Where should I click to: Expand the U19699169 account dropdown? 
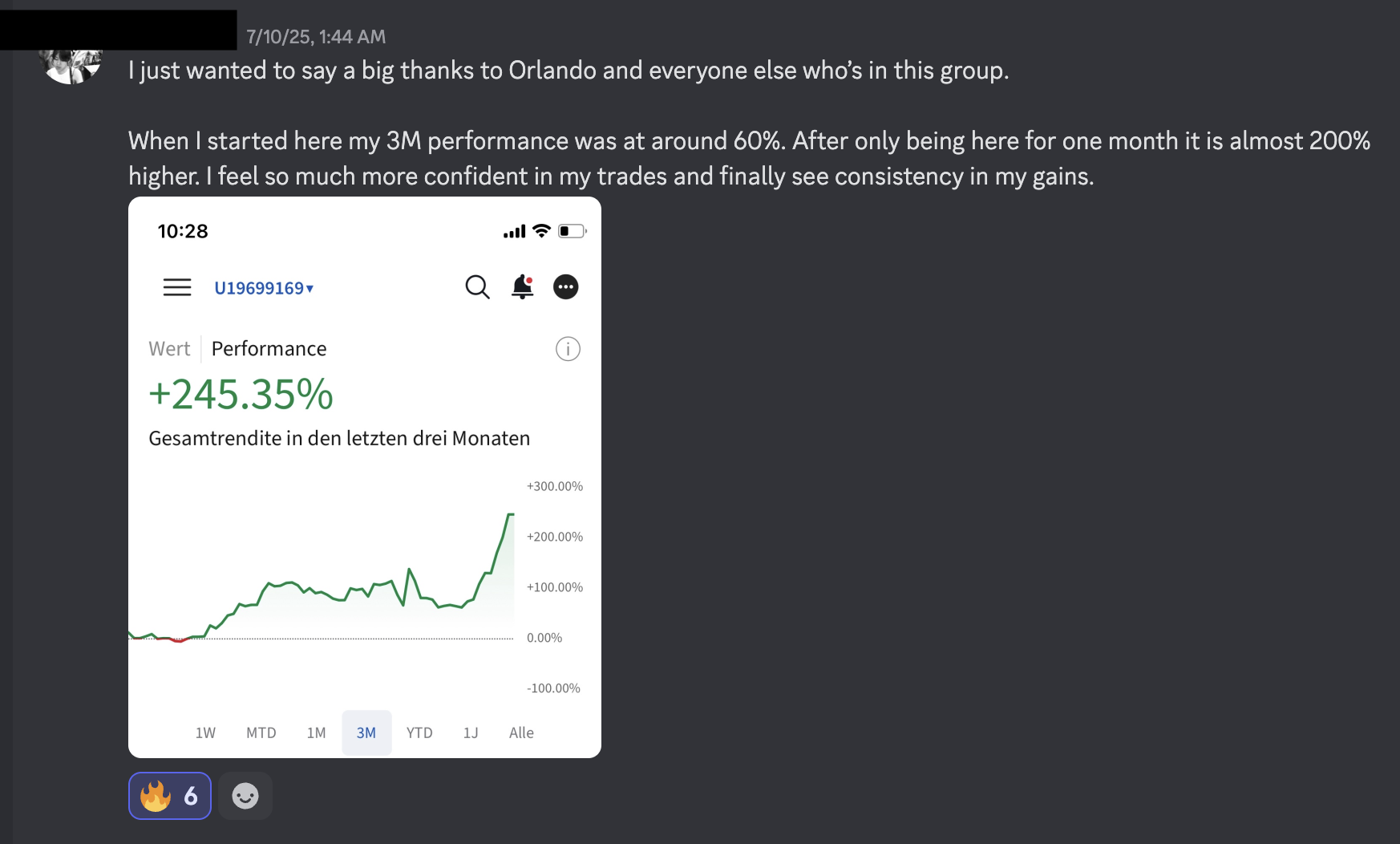click(264, 288)
